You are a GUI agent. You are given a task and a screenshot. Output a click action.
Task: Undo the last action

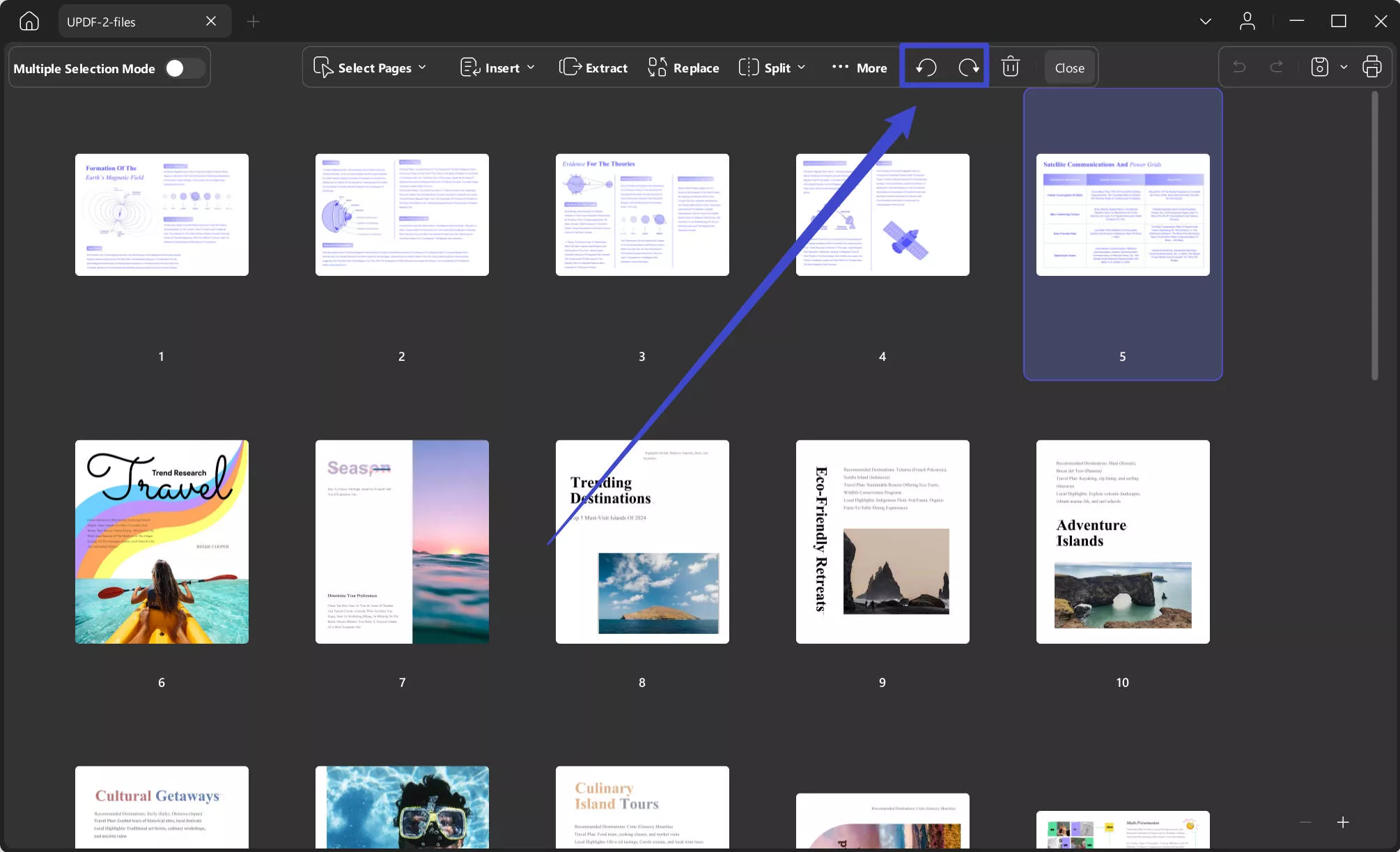[x=1239, y=67]
